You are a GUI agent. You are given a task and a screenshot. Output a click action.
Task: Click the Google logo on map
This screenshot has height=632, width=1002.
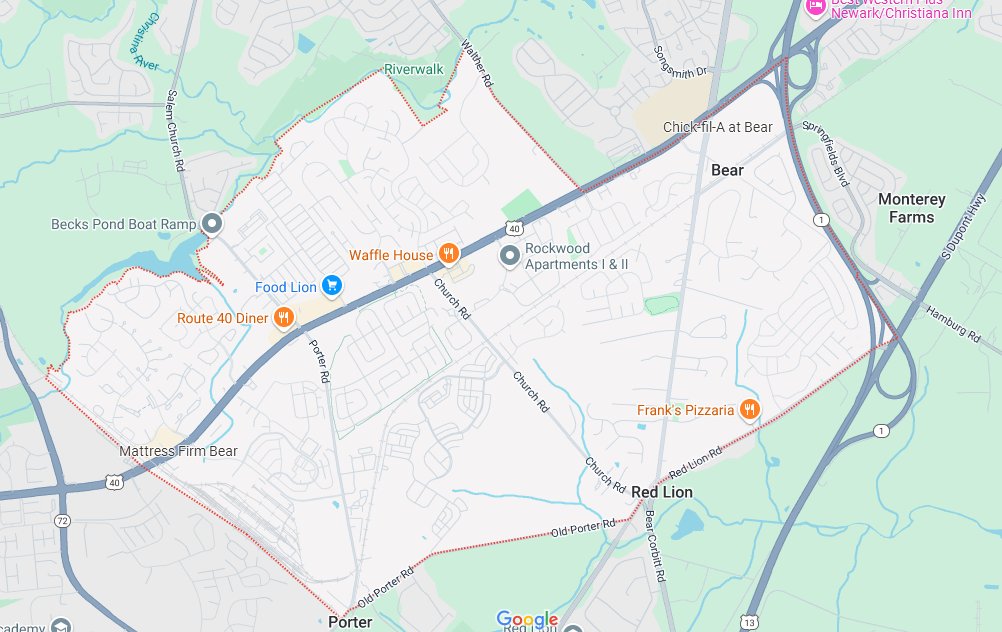click(527, 619)
